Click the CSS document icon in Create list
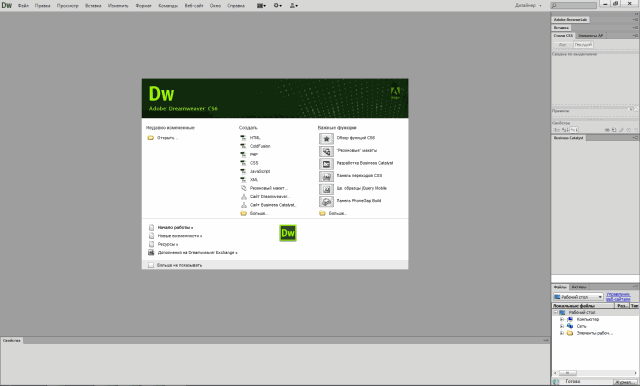Screen dimensions: 640x386 pyautogui.click(x=243, y=163)
